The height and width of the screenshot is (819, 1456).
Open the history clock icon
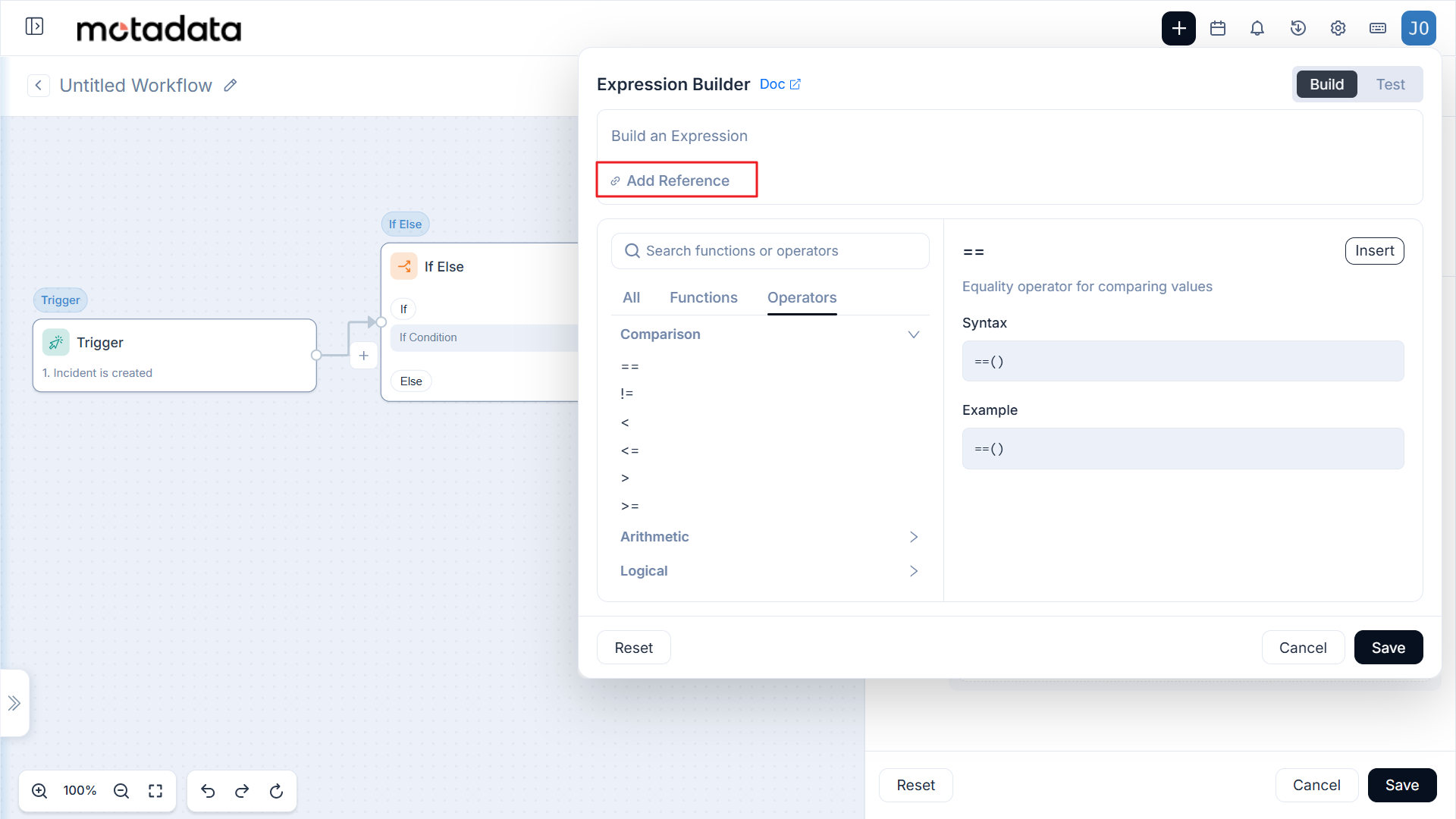1298,28
